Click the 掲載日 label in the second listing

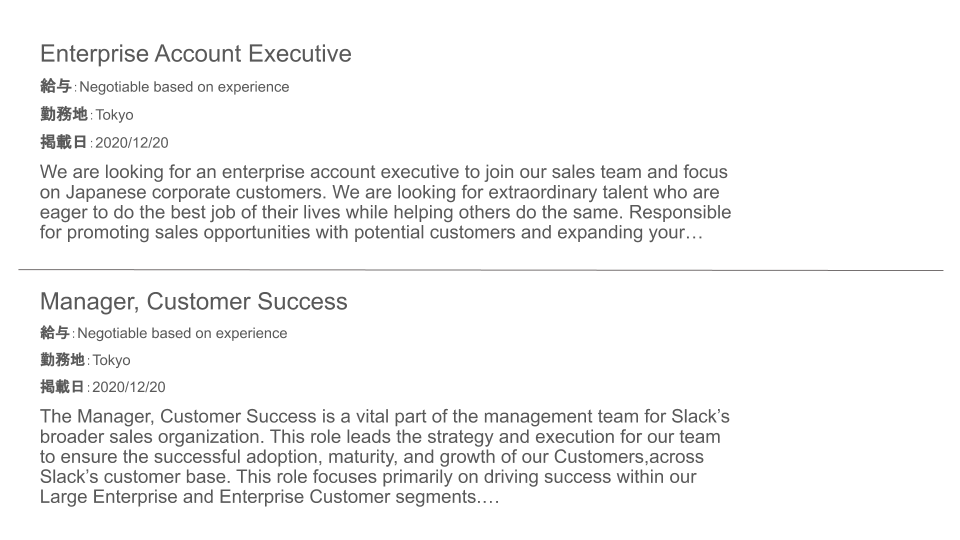point(62,387)
